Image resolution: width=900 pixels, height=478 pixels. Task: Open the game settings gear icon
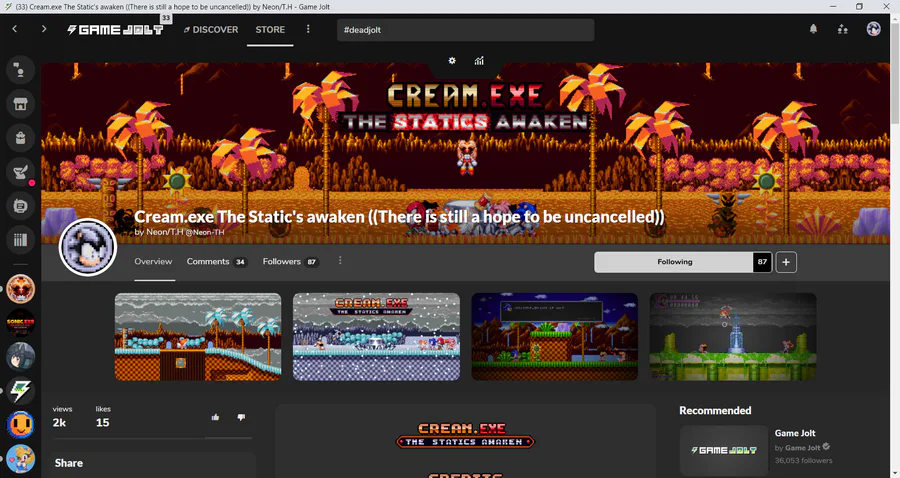pyautogui.click(x=452, y=61)
